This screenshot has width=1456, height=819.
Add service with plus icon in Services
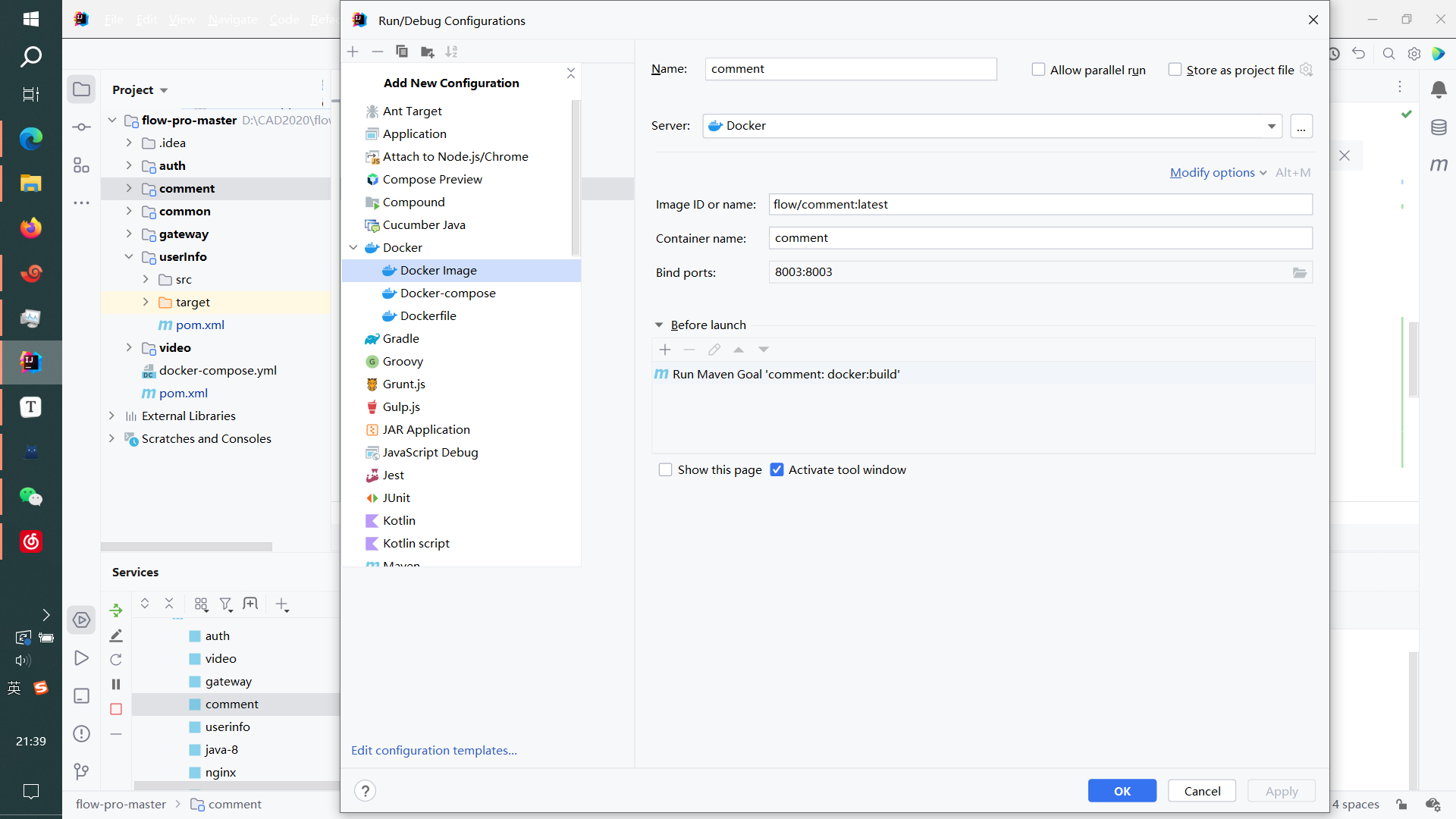tap(282, 604)
